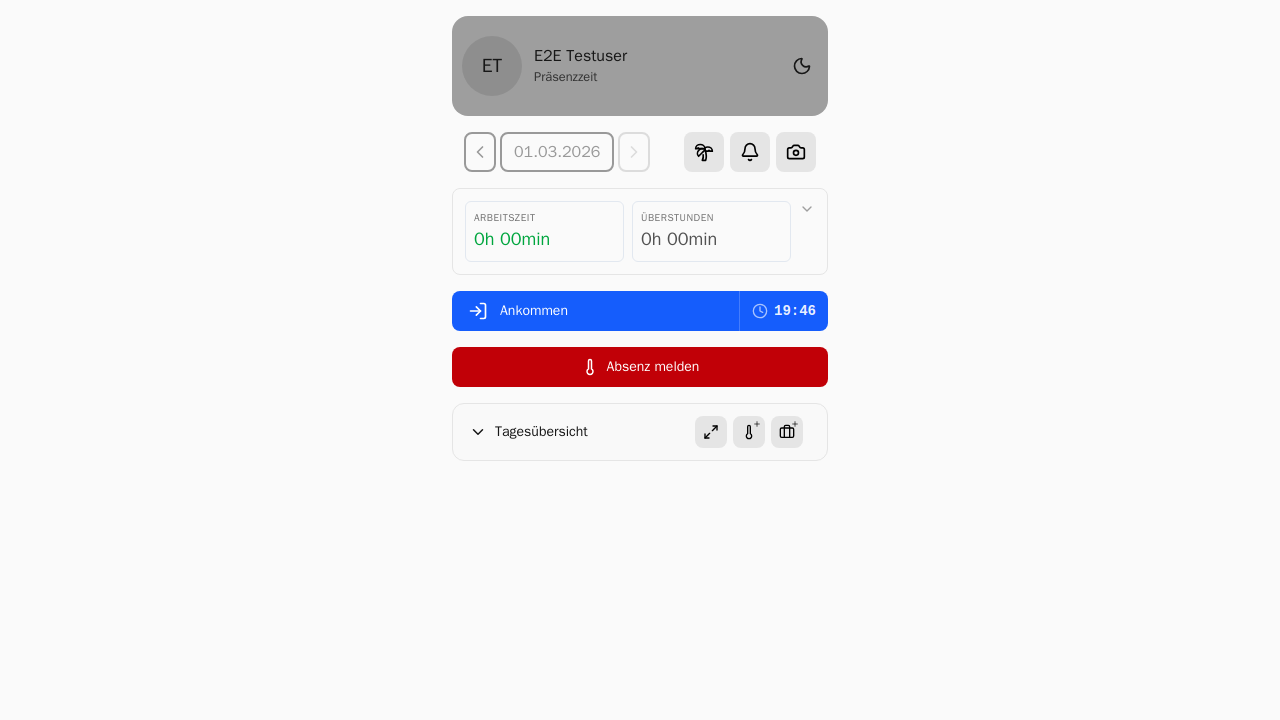Open the date field showing 01.03.2026
The width and height of the screenshot is (1280, 720).
(x=557, y=152)
